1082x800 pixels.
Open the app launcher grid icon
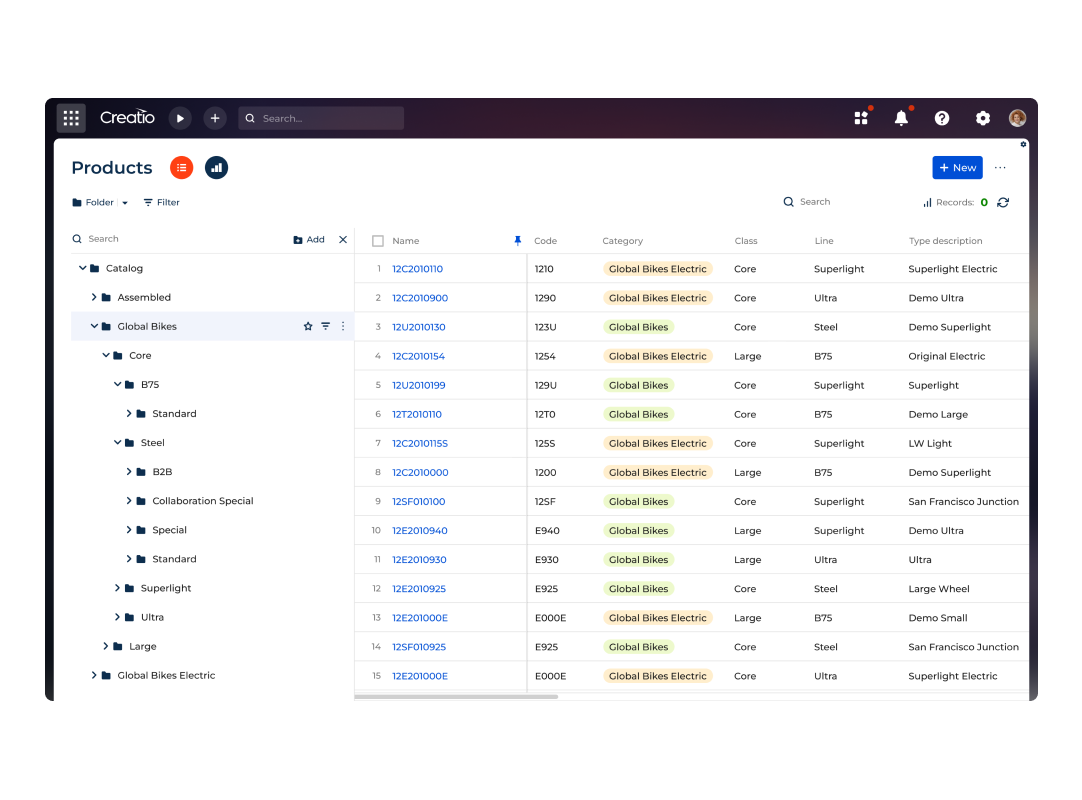[71, 118]
